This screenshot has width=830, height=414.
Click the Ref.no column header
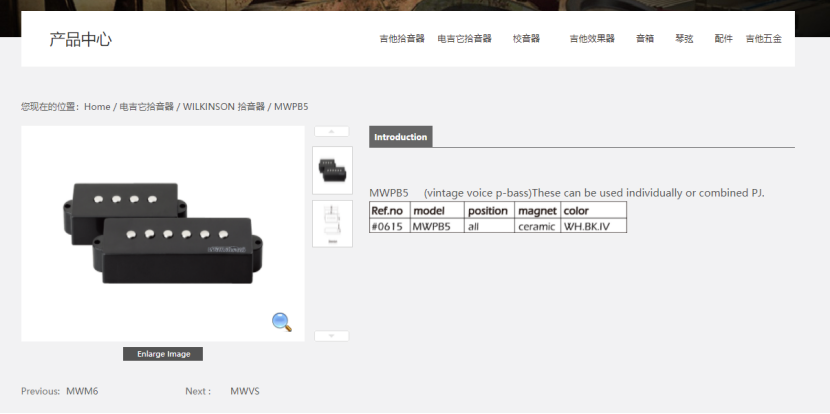coord(390,211)
